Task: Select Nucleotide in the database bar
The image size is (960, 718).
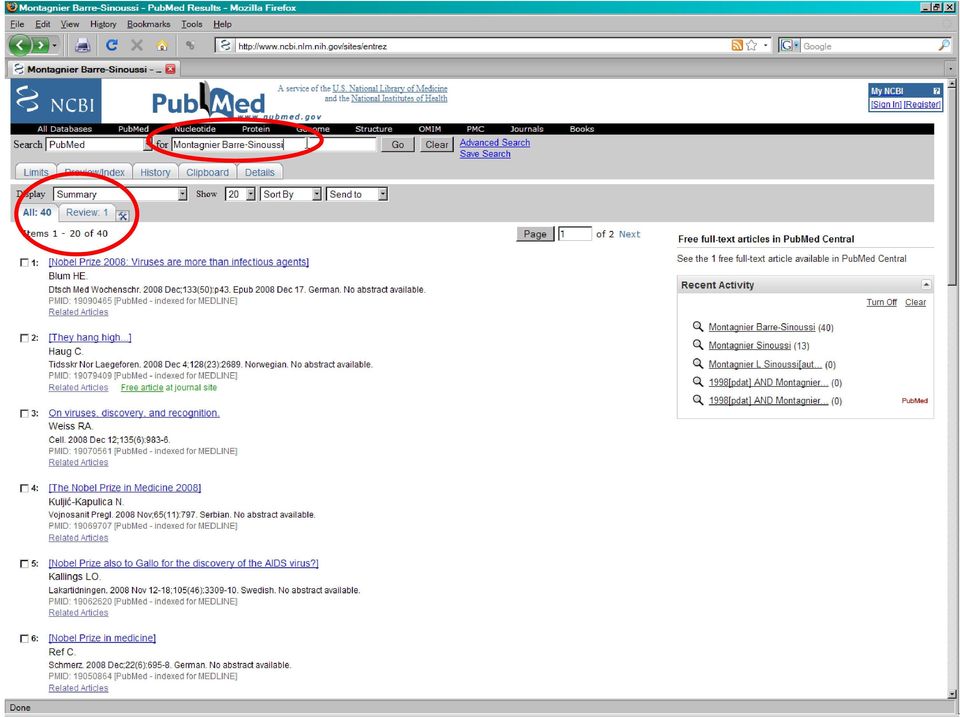Action: tap(195, 129)
